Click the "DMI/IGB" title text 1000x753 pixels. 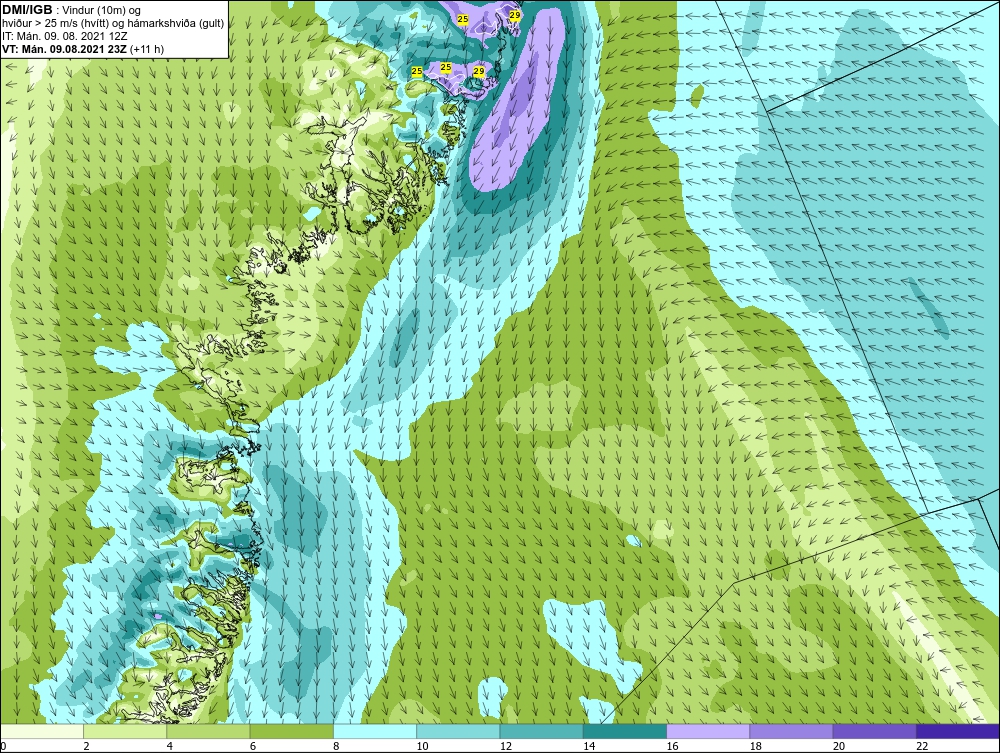pyautogui.click(x=27, y=10)
